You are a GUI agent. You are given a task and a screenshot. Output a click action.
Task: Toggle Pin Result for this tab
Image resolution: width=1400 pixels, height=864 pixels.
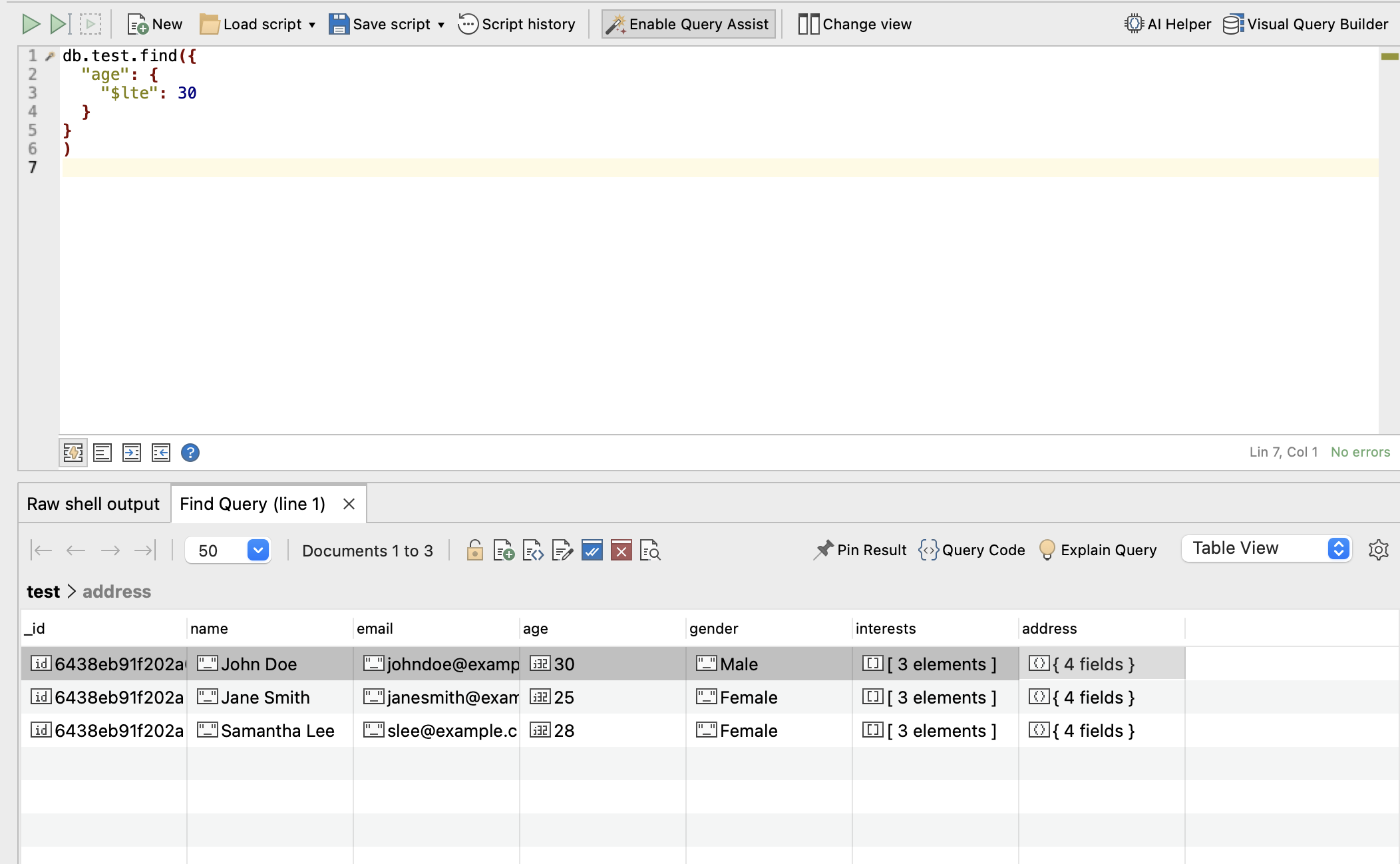click(x=860, y=550)
